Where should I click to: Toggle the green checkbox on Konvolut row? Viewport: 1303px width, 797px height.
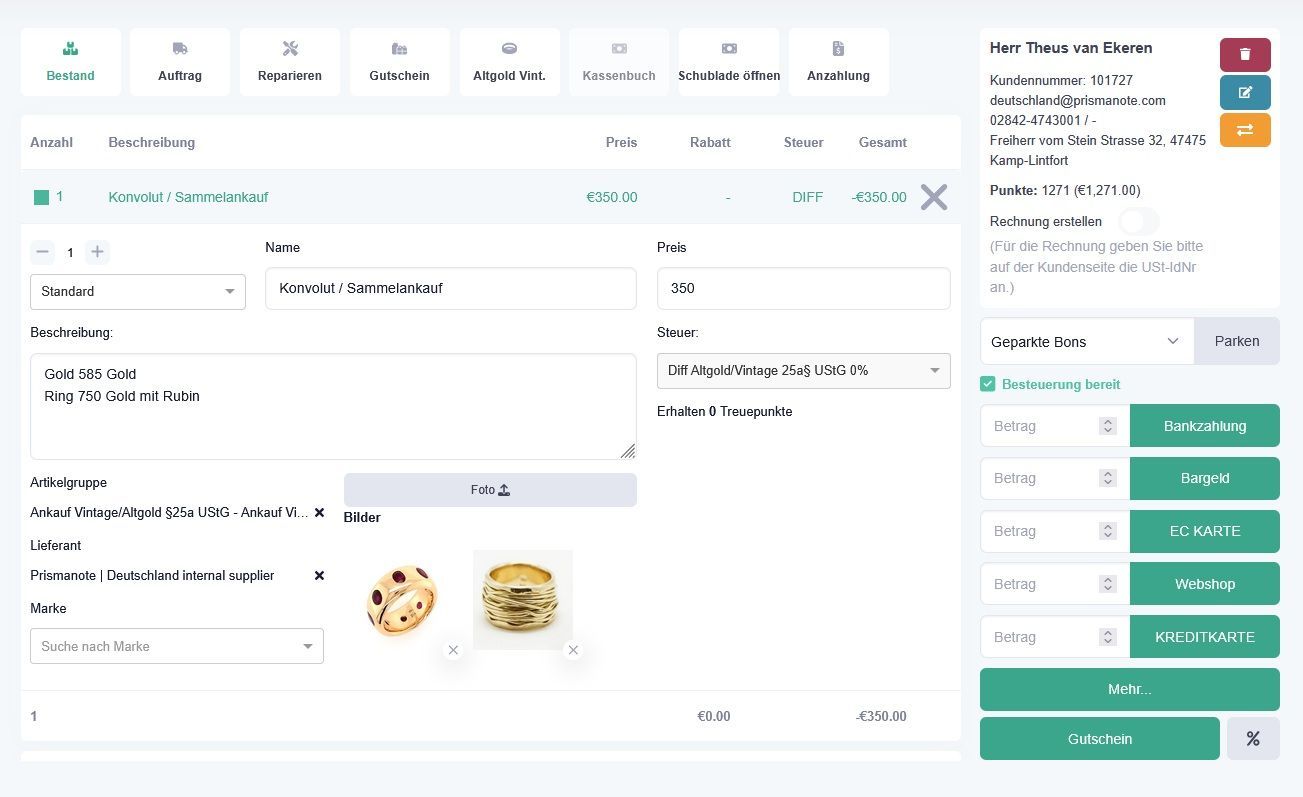pos(41,197)
